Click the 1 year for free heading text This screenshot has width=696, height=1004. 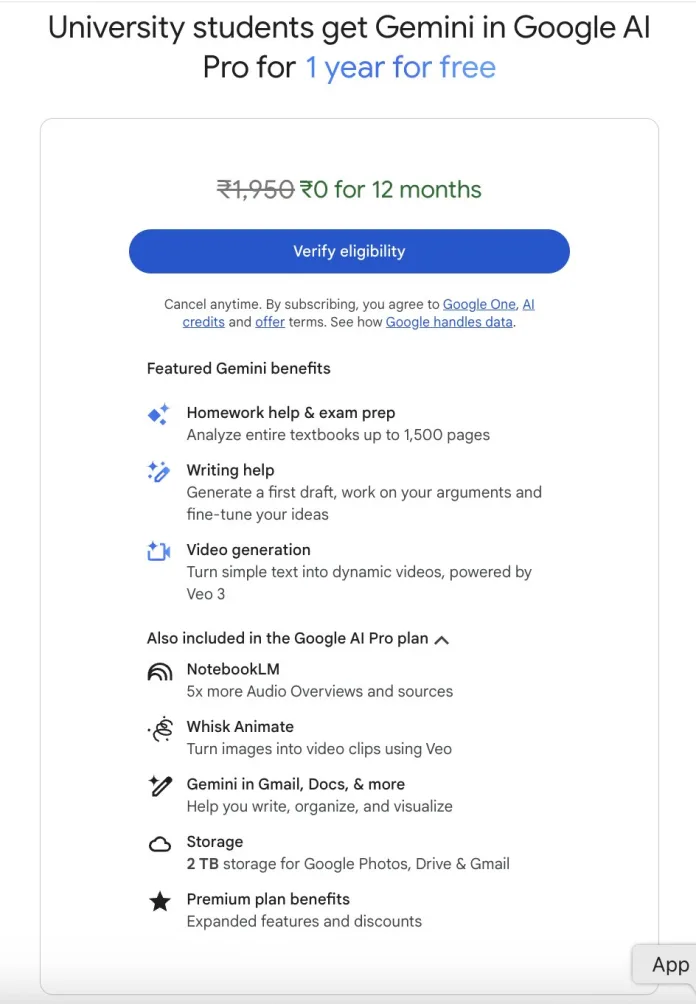(399, 67)
